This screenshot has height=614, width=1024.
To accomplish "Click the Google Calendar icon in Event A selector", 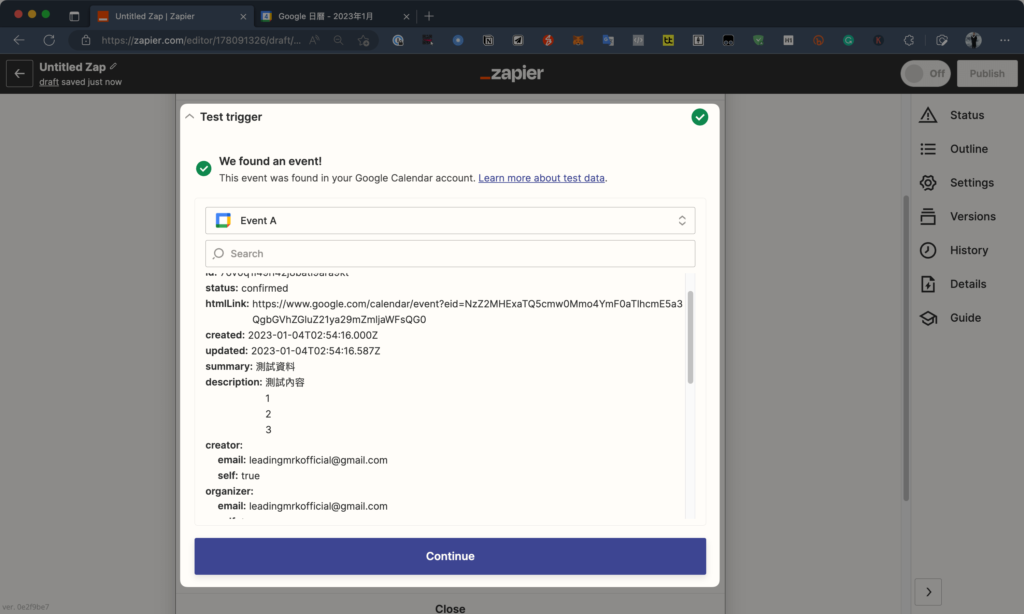I will coord(223,220).
